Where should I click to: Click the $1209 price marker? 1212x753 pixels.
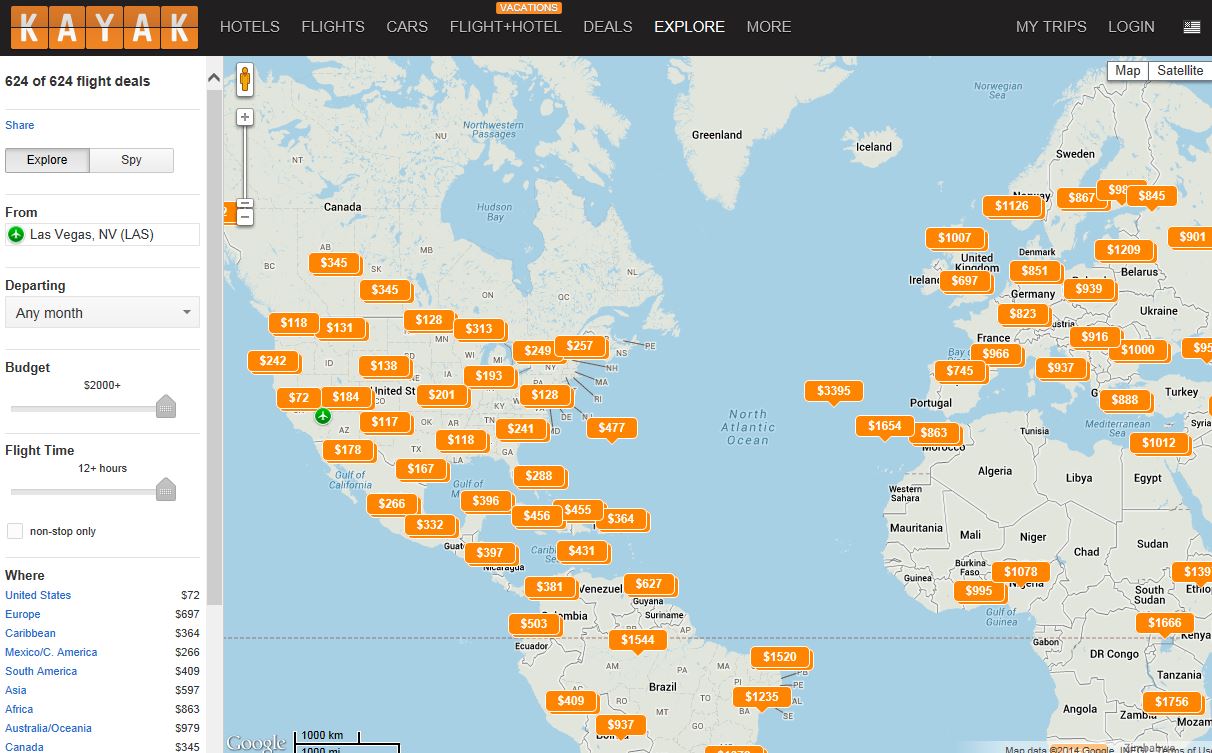coord(1123,250)
